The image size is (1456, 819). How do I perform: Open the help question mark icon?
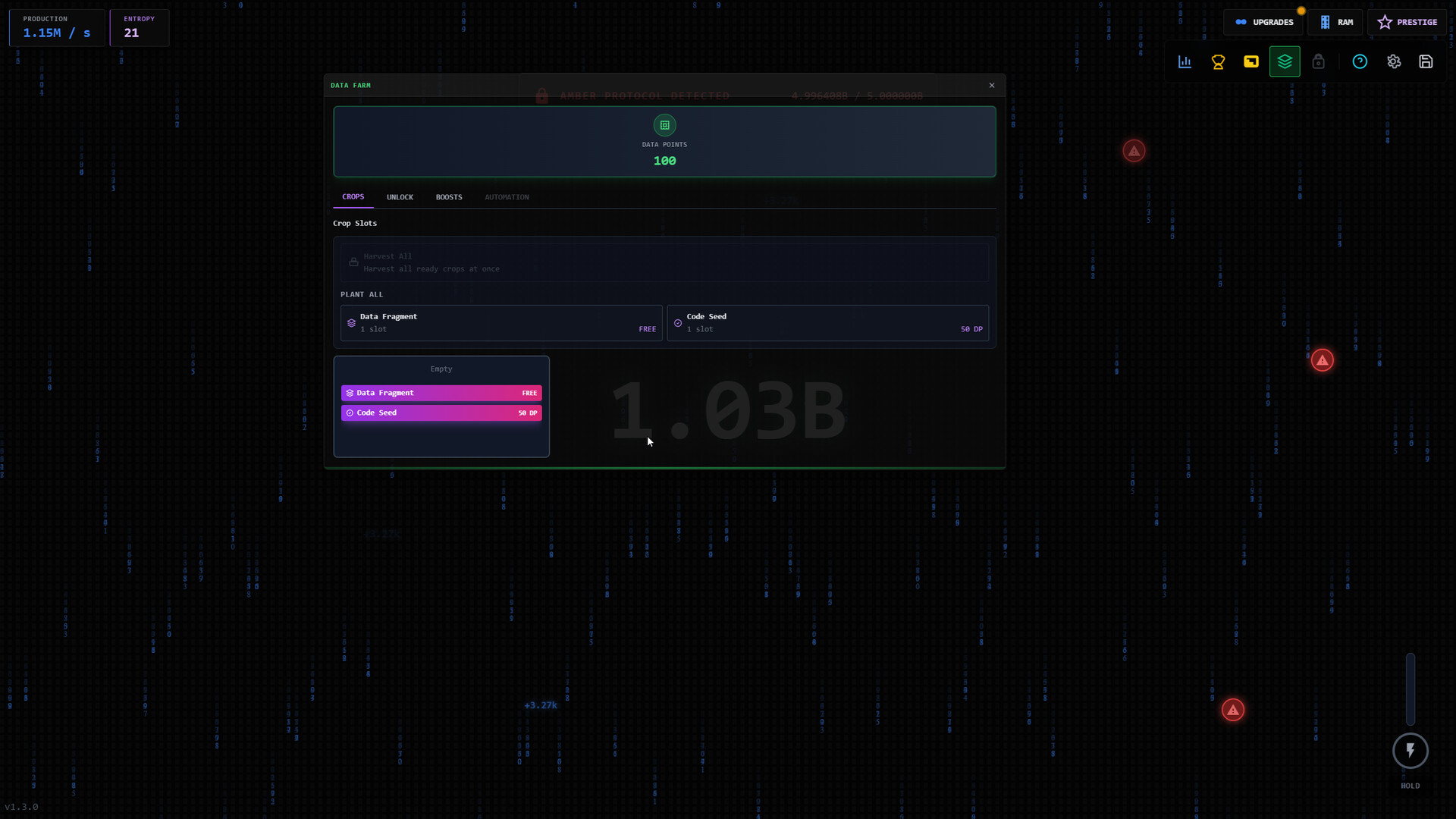point(1360,61)
